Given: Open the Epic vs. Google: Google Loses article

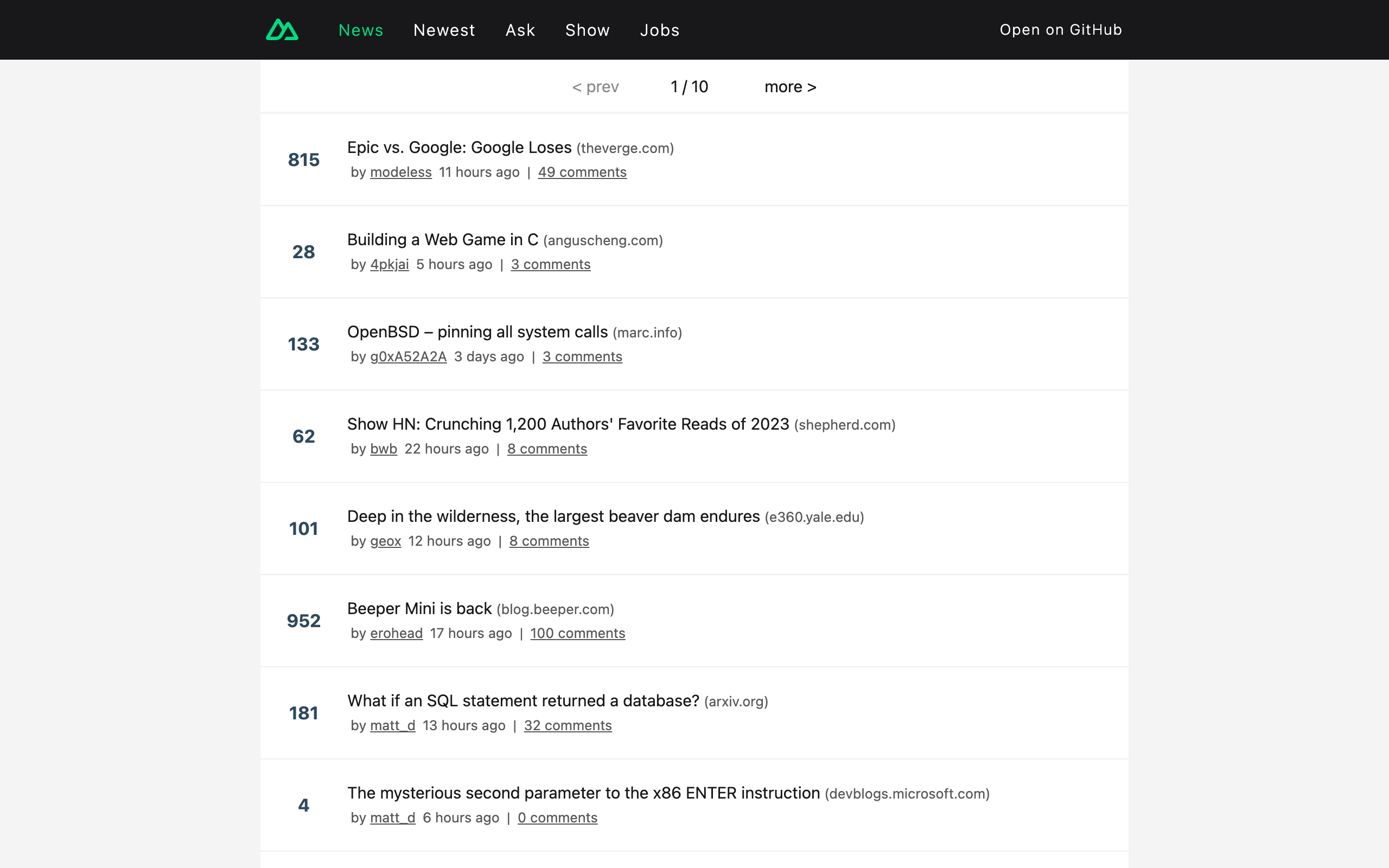Looking at the screenshot, I should click(458, 147).
